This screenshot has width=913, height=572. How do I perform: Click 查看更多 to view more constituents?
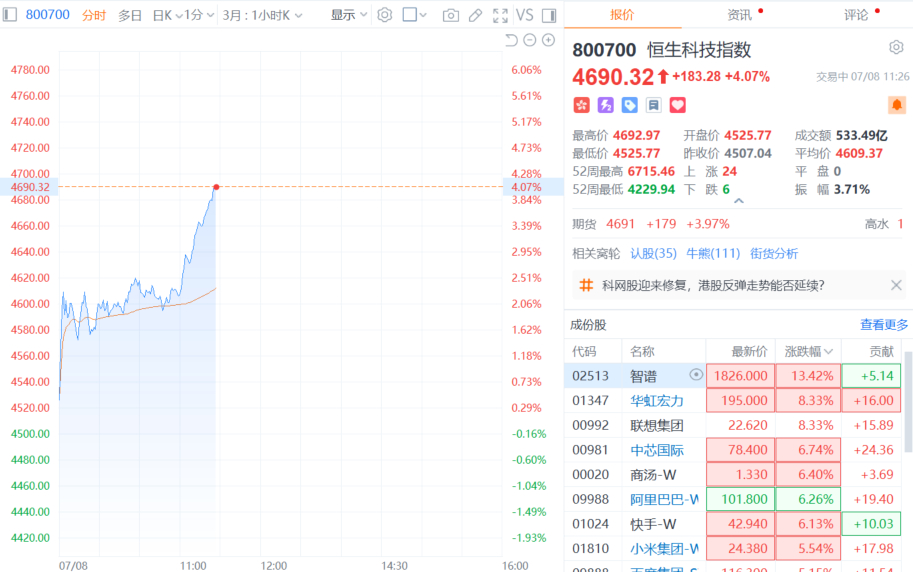pos(884,325)
